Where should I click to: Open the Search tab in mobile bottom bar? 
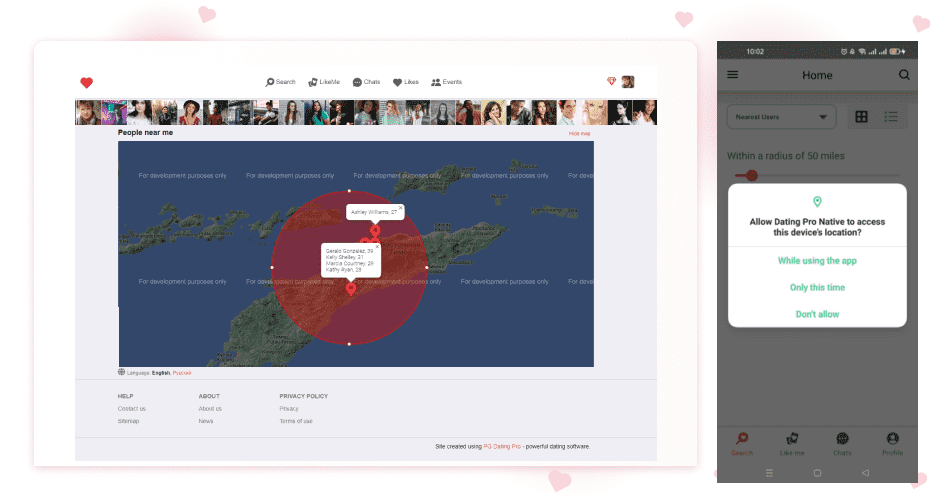coord(742,444)
